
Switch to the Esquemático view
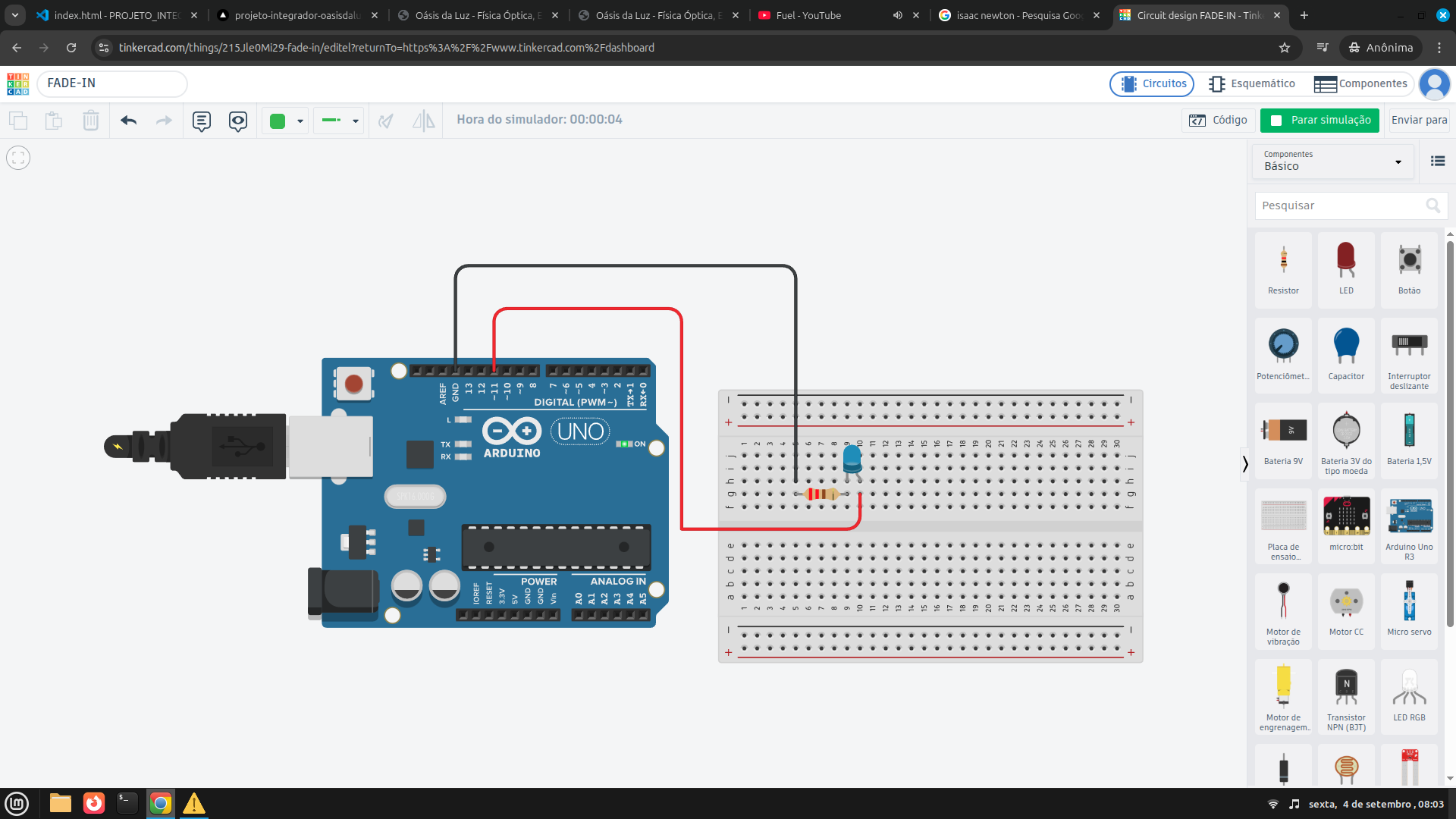point(1252,83)
